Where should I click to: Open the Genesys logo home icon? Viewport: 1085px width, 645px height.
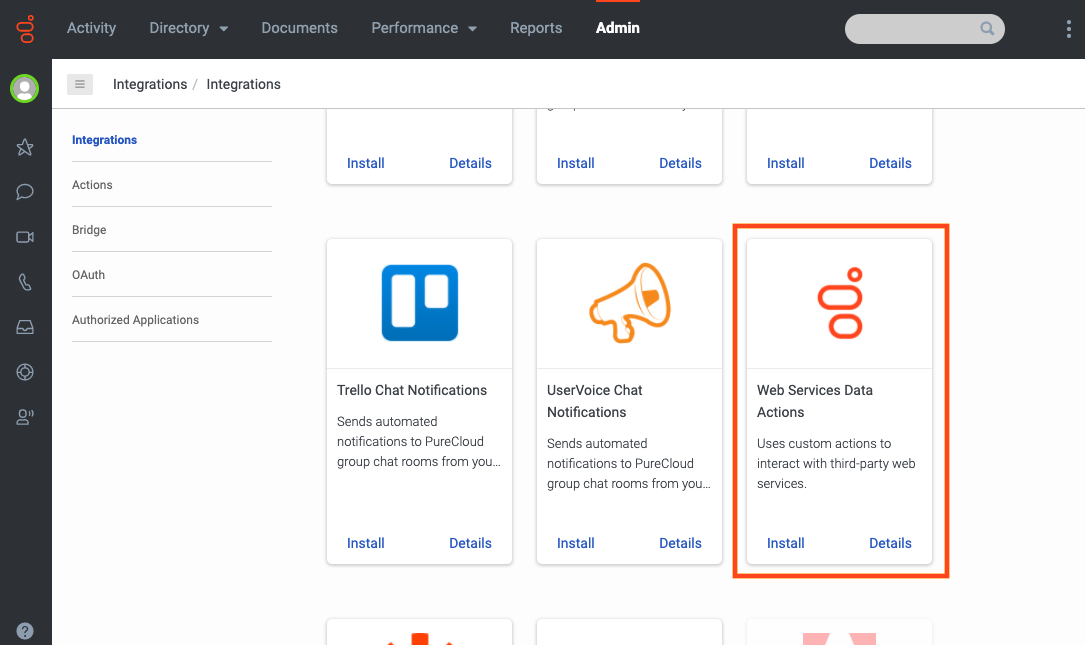(25, 28)
